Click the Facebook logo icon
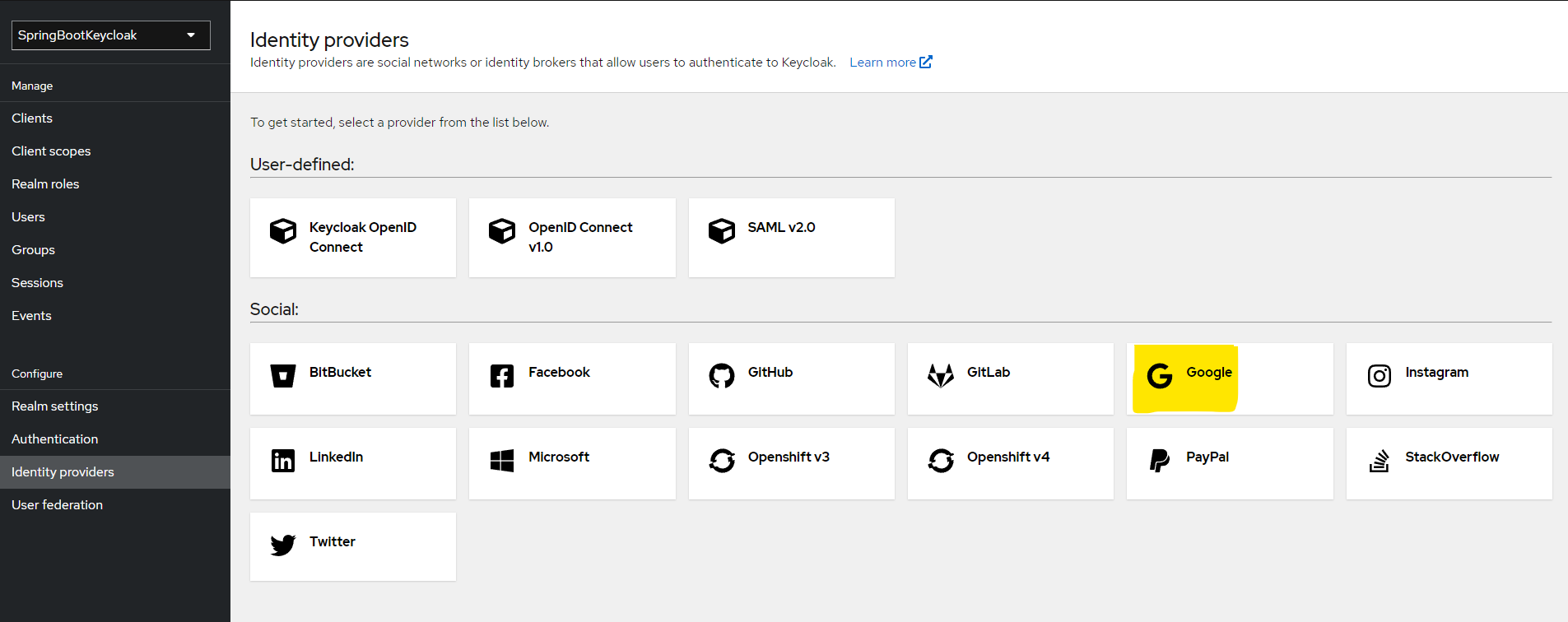This screenshot has width=1568, height=622. [502, 376]
